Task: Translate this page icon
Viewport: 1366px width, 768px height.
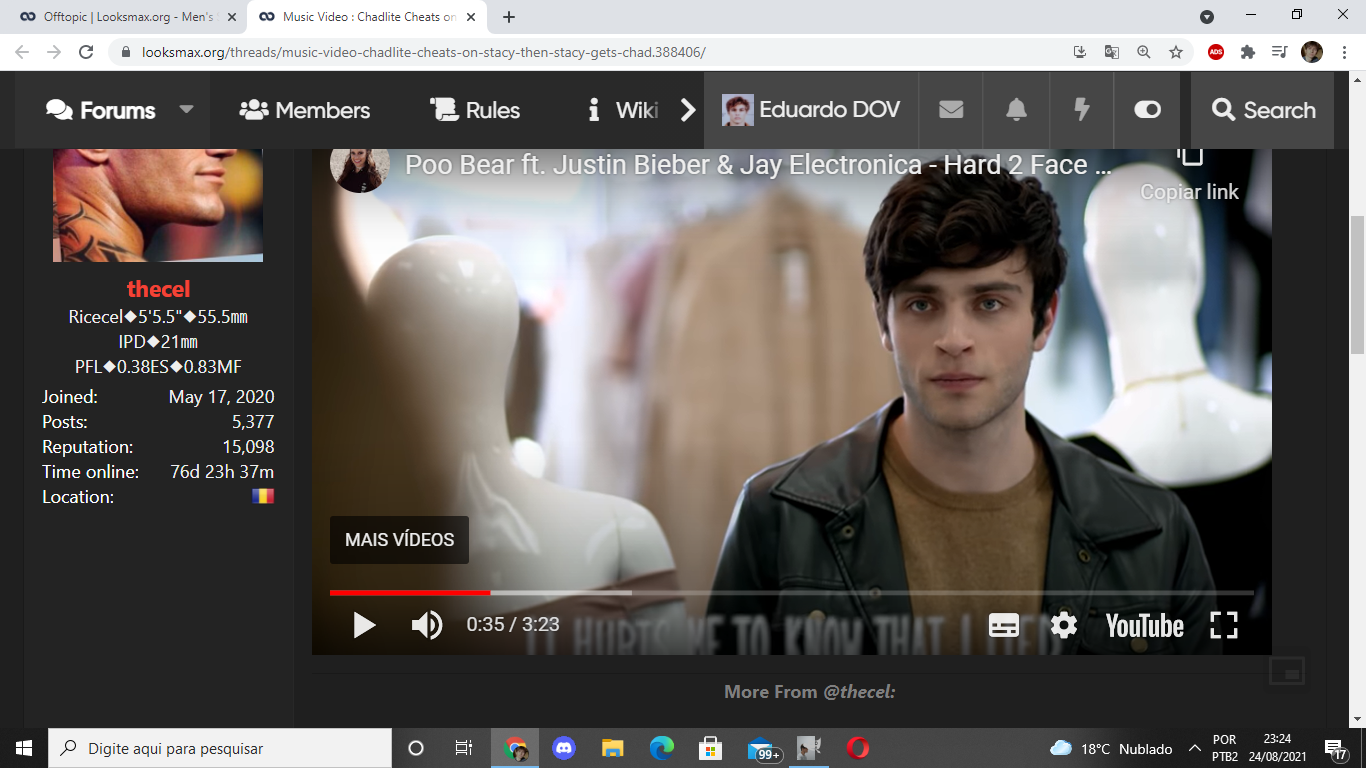Action: tap(1112, 52)
